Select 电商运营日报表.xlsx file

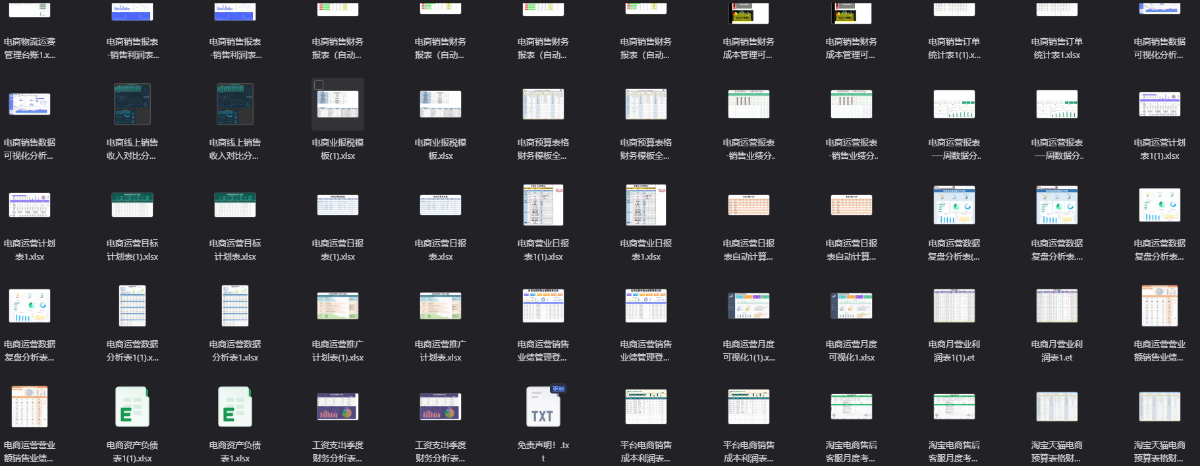point(440,206)
